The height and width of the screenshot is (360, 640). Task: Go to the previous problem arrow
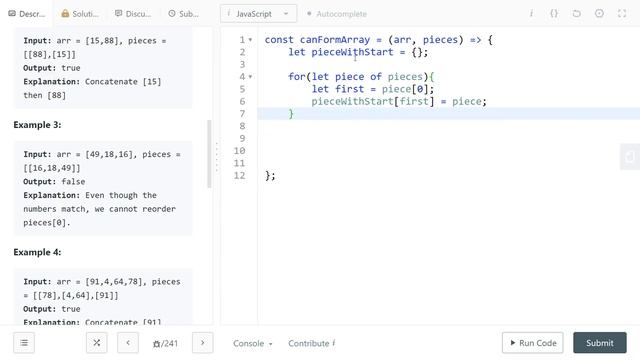pyautogui.click(x=128, y=343)
